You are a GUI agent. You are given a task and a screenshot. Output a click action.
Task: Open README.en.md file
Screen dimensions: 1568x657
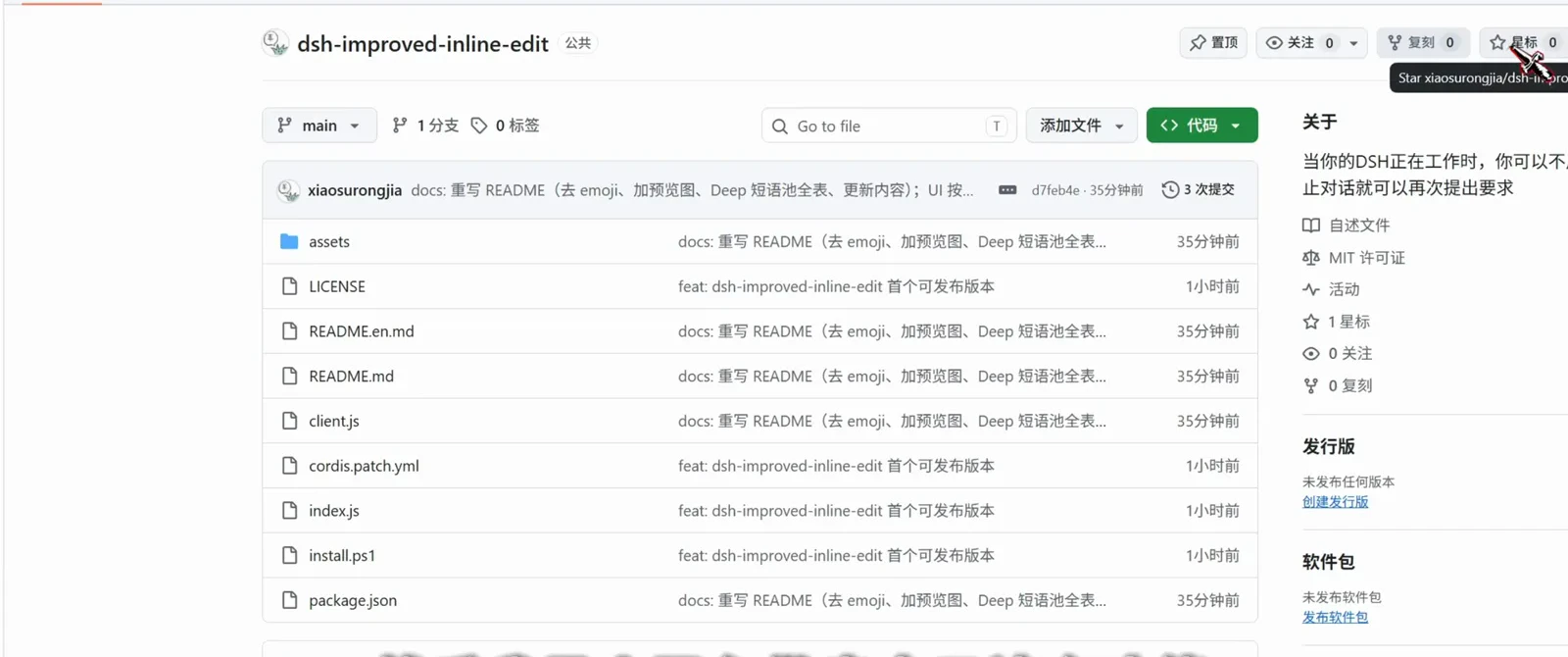tap(362, 331)
